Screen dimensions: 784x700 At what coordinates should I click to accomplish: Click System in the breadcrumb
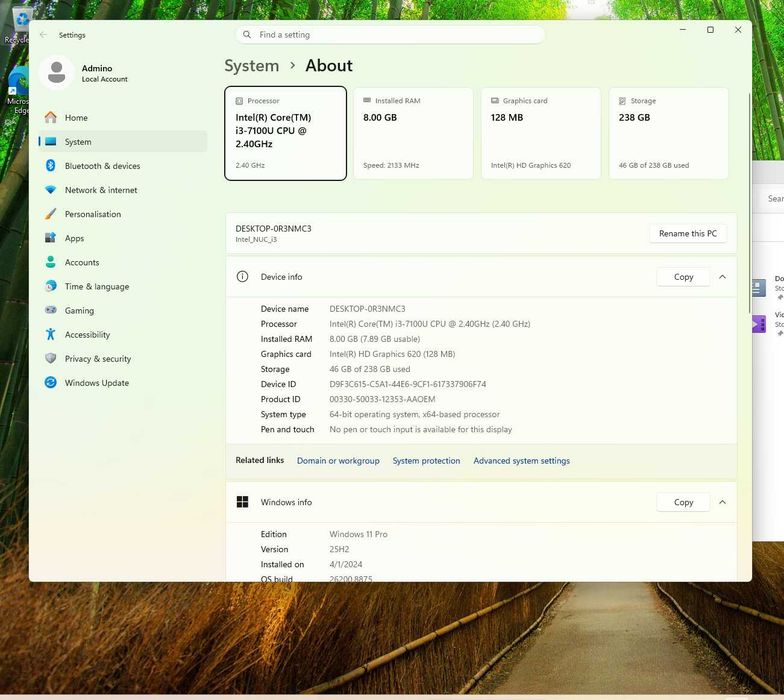pos(252,66)
